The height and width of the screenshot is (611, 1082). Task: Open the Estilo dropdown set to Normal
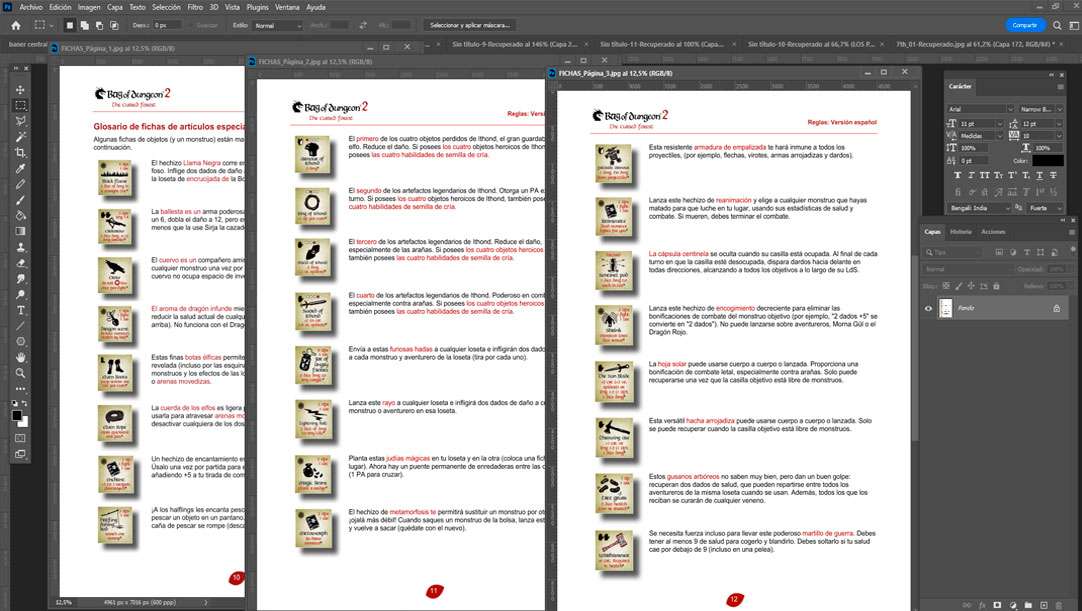pyautogui.click(x=279, y=25)
